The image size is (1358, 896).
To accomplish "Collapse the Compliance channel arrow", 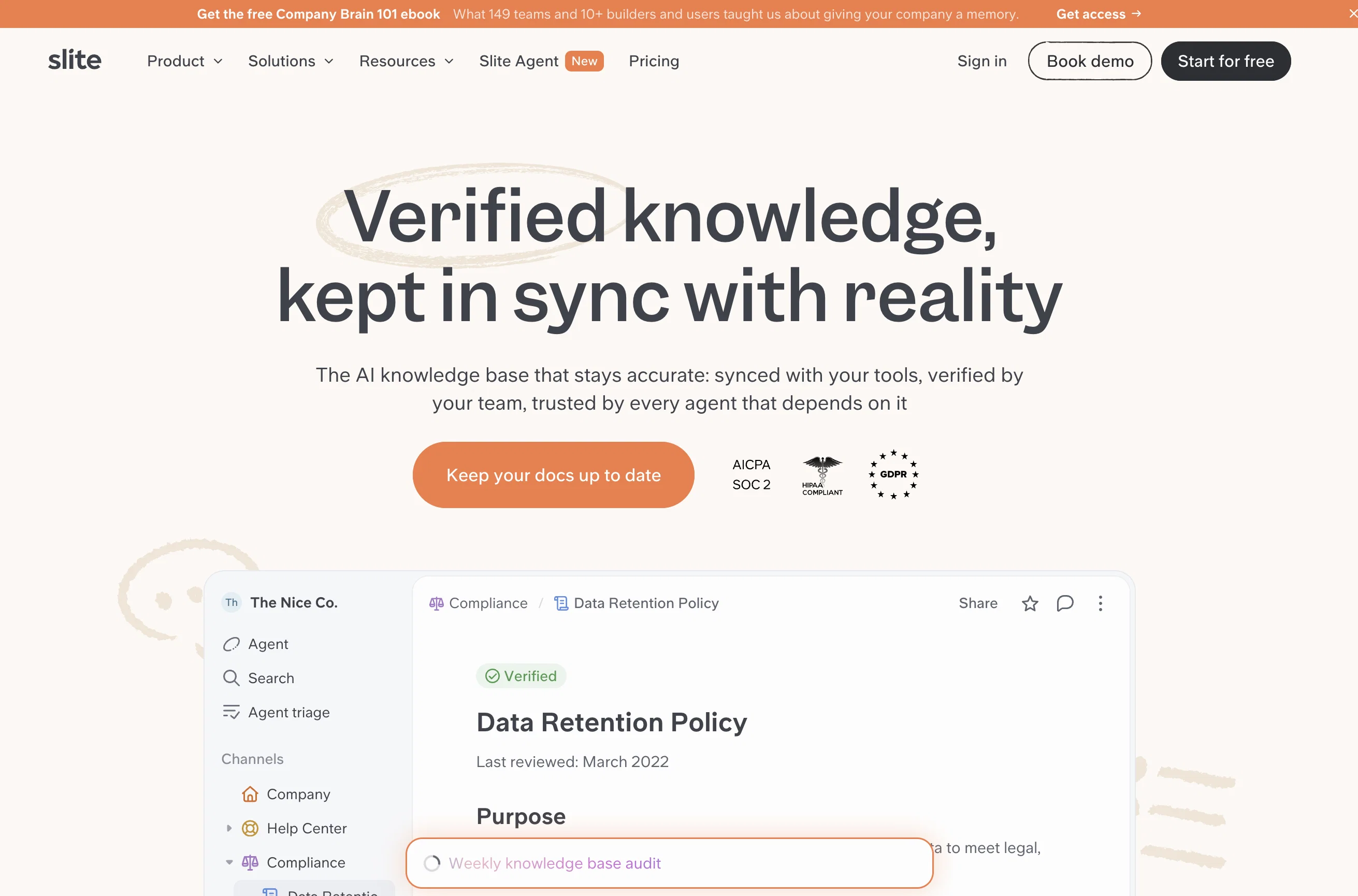I will (229, 862).
